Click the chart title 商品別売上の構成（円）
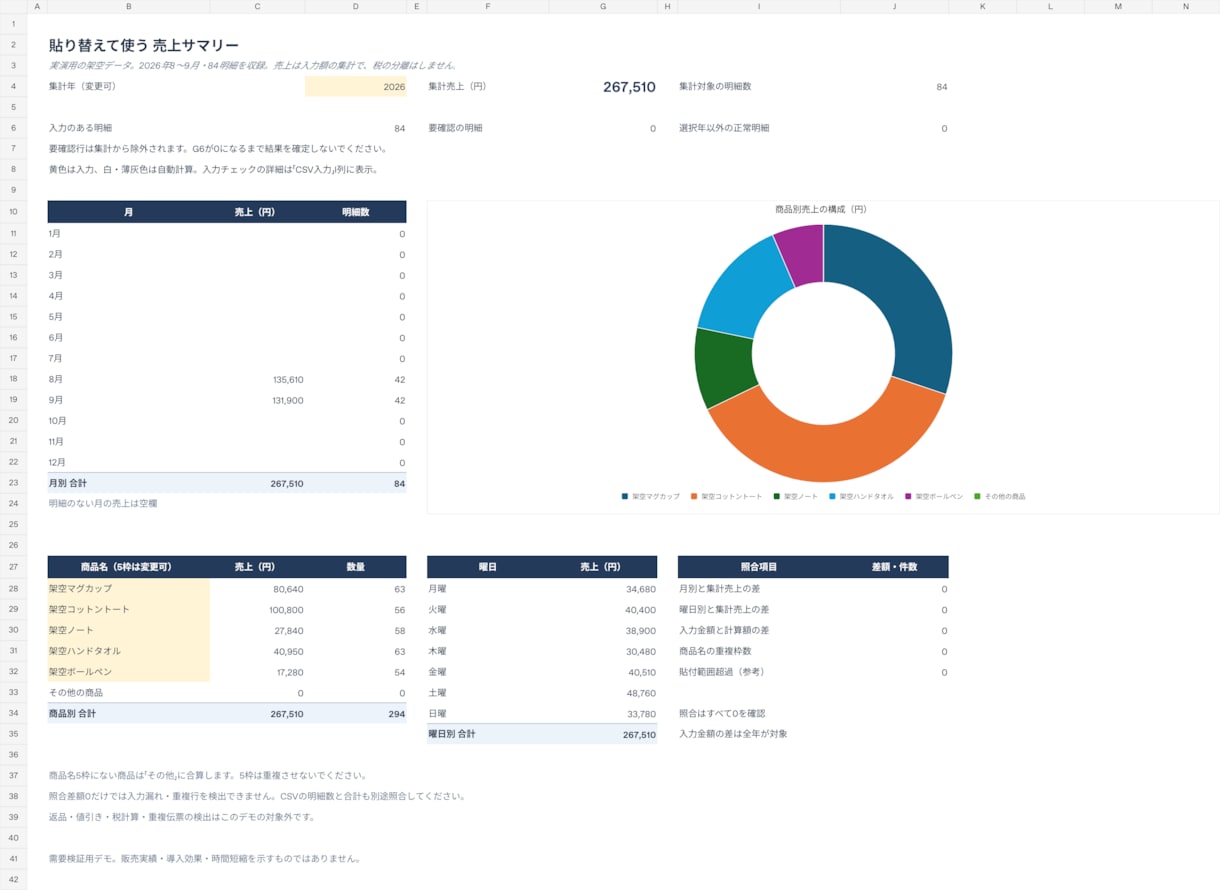The image size is (1220, 890). click(821, 210)
